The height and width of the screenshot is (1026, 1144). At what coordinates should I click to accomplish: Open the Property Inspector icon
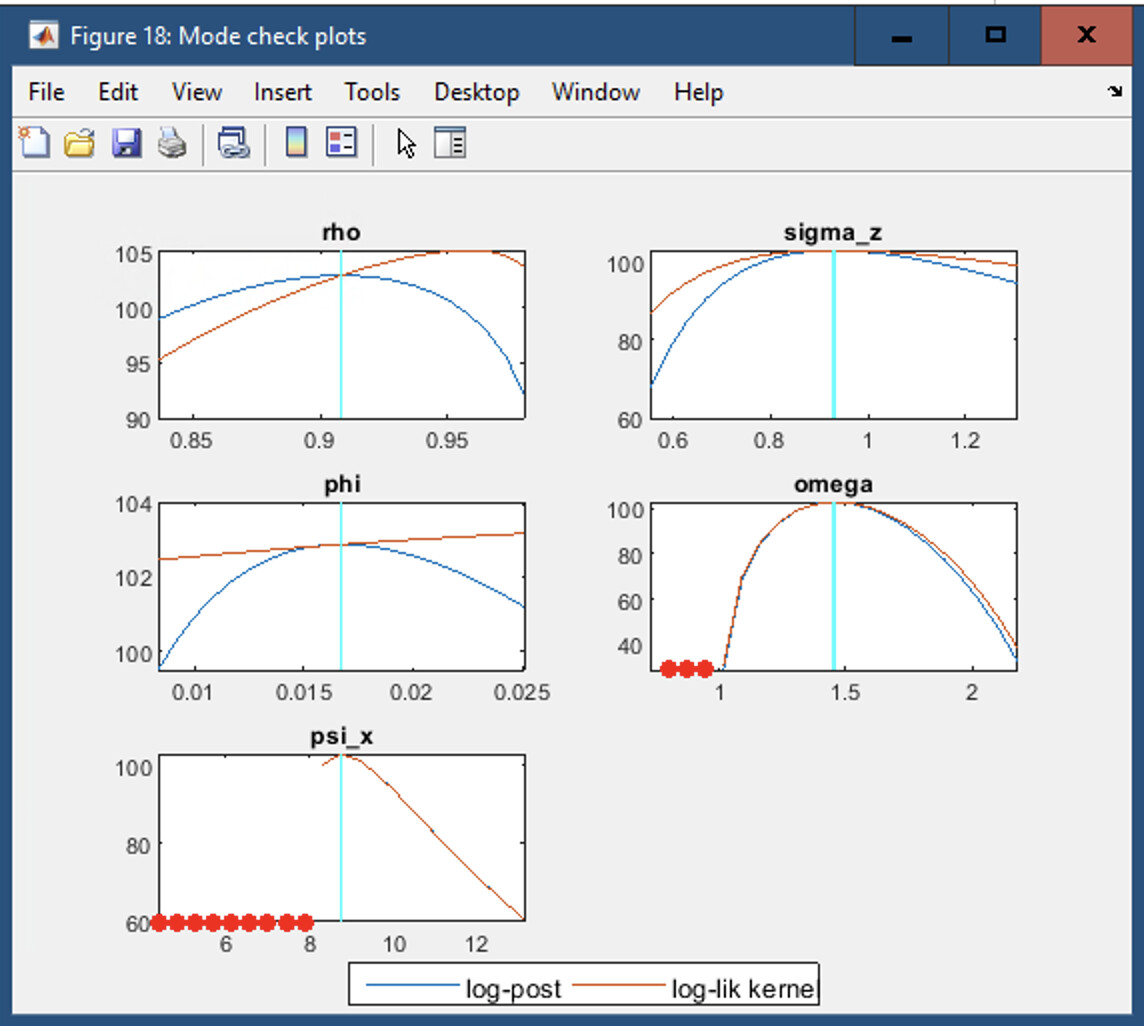click(x=449, y=142)
